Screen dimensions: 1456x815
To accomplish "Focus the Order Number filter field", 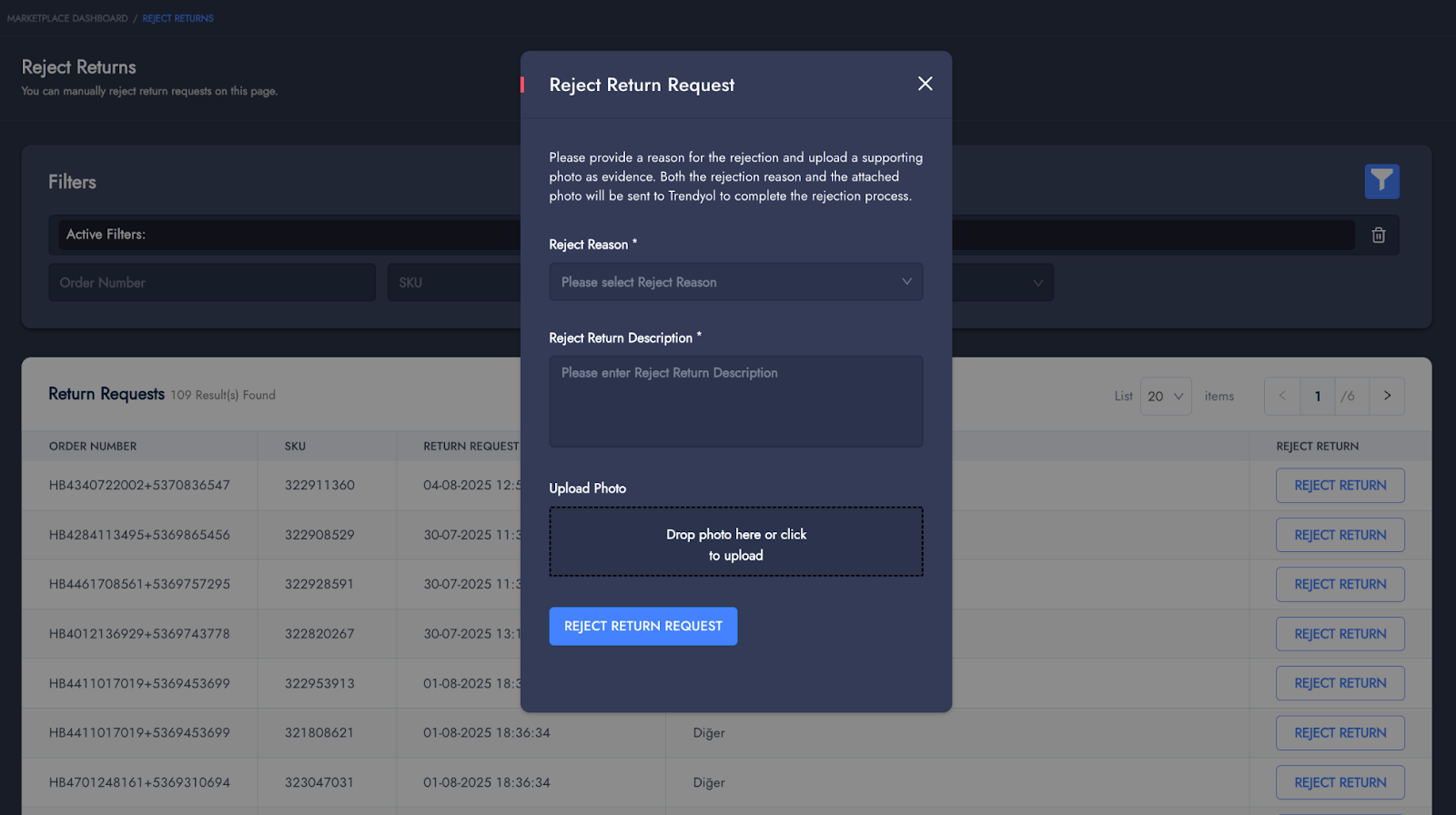I will point(211,283).
